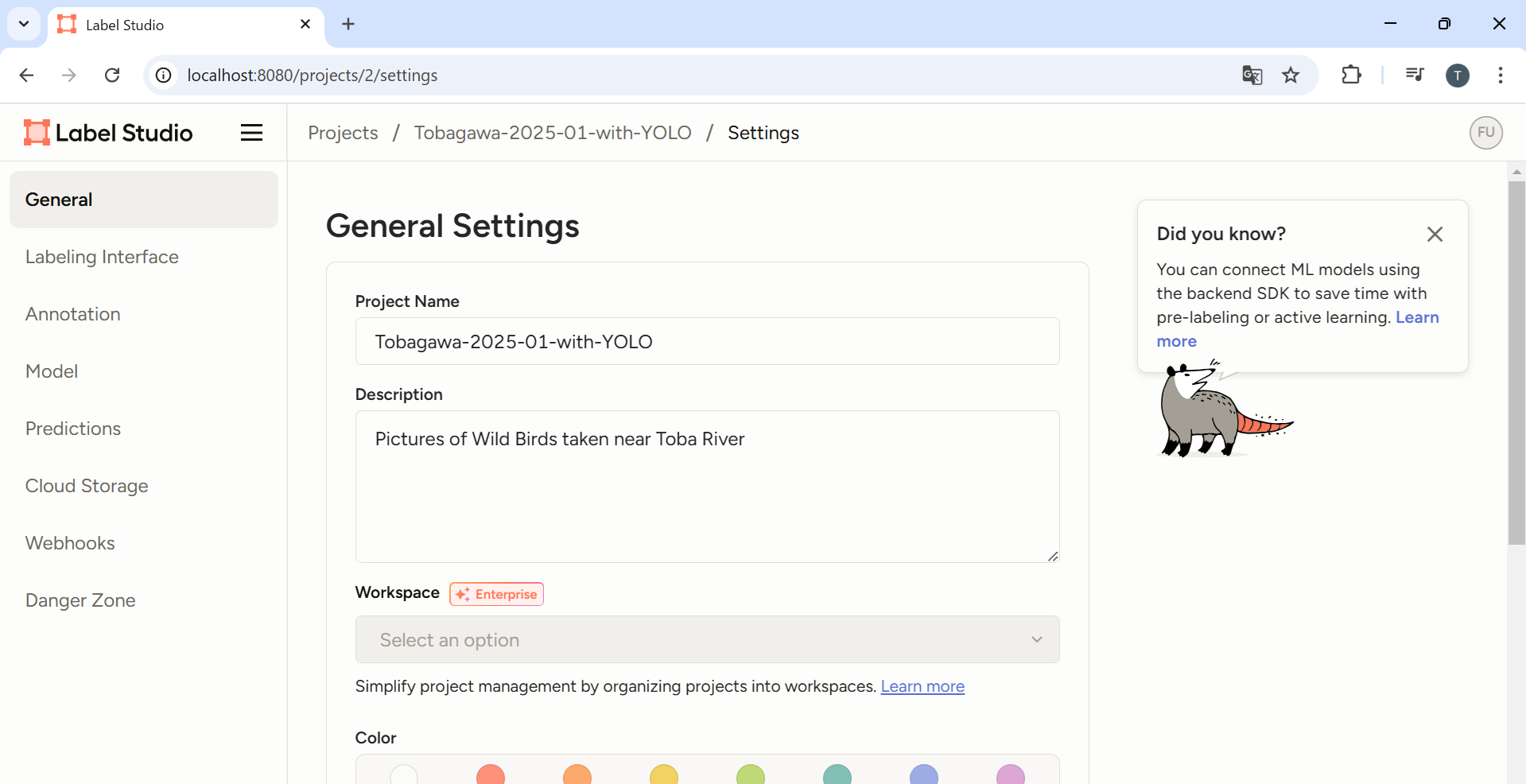Focus the Description text area

pyautogui.click(x=707, y=487)
